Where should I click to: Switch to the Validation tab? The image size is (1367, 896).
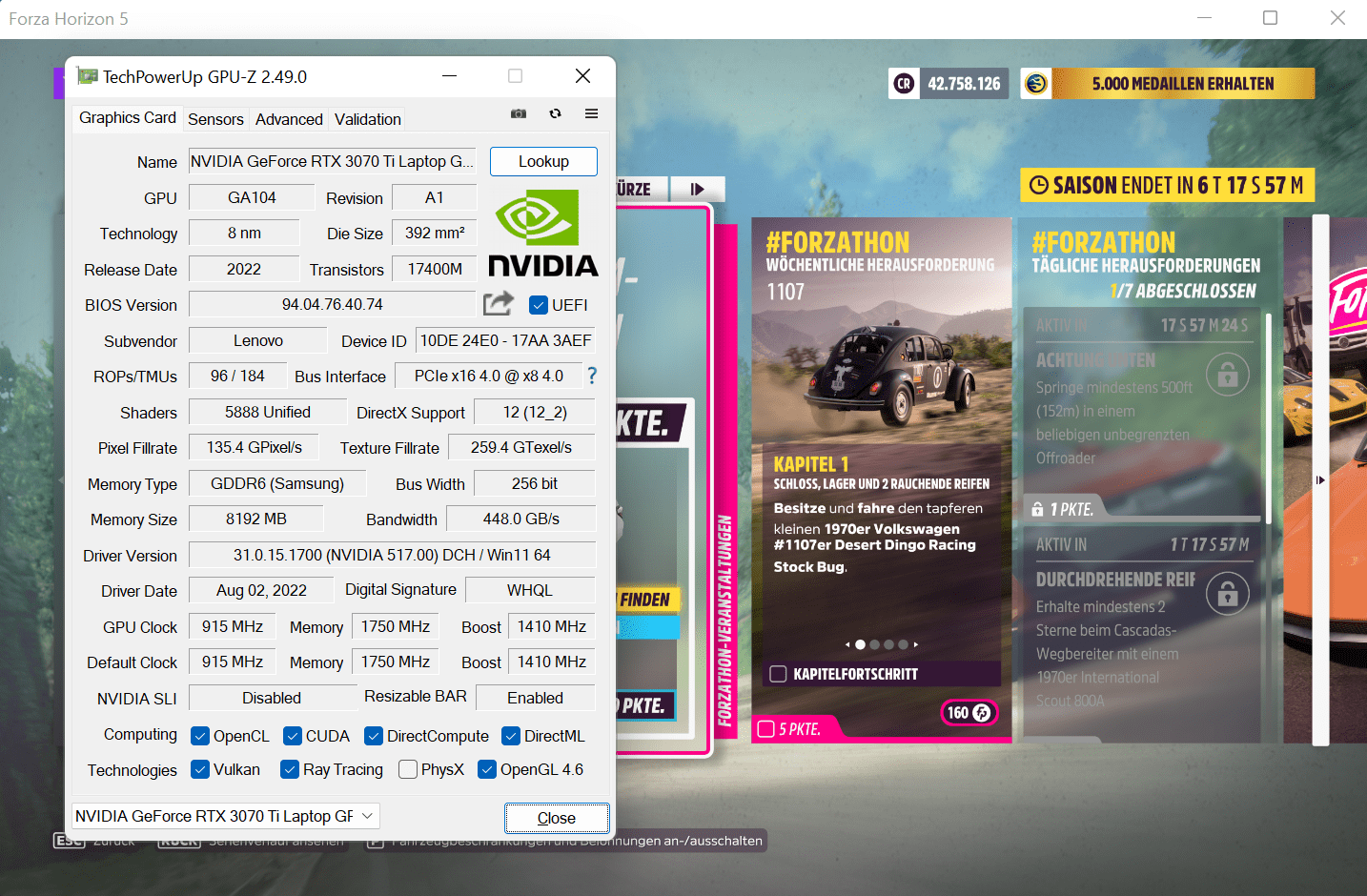point(368,119)
